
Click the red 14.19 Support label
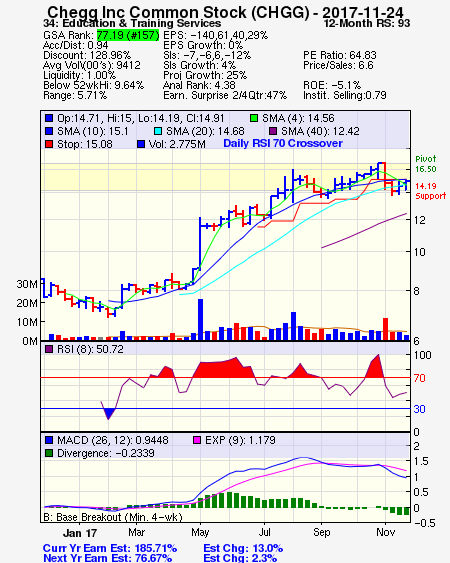(430, 191)
